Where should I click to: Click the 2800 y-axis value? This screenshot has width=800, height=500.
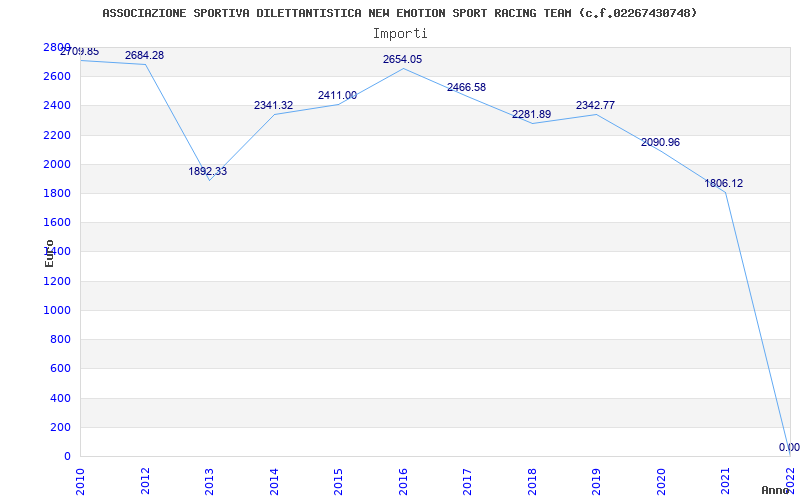pyautogui.click(x=57, y=47)
